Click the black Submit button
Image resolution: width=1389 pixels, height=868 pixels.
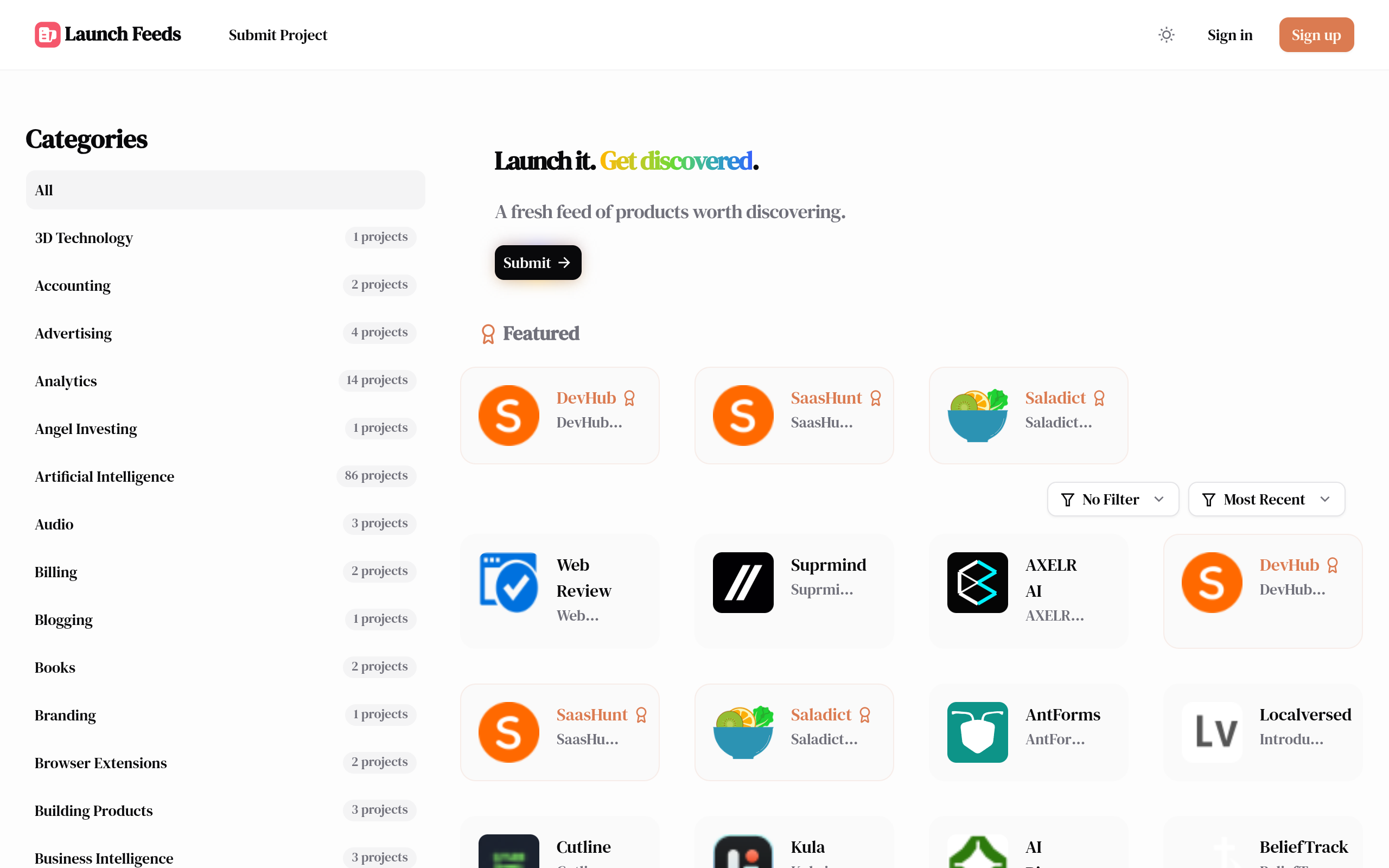538,263
